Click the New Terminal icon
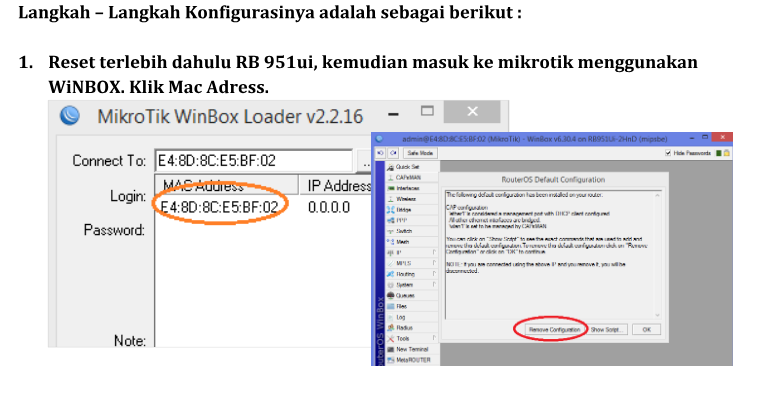772x407 pixels. tap(390, 349)
